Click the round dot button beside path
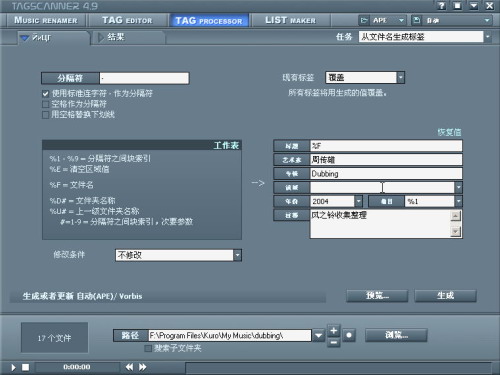The image size is (500, 375). tap(349, 335)
